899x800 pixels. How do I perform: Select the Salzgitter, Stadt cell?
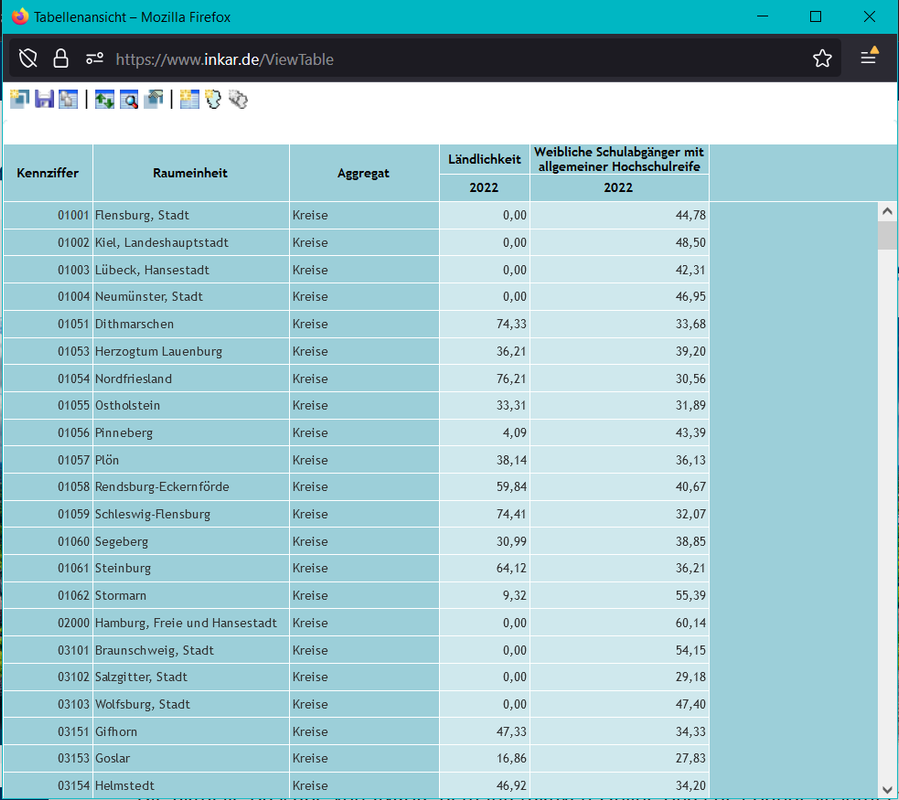point(191,677)
